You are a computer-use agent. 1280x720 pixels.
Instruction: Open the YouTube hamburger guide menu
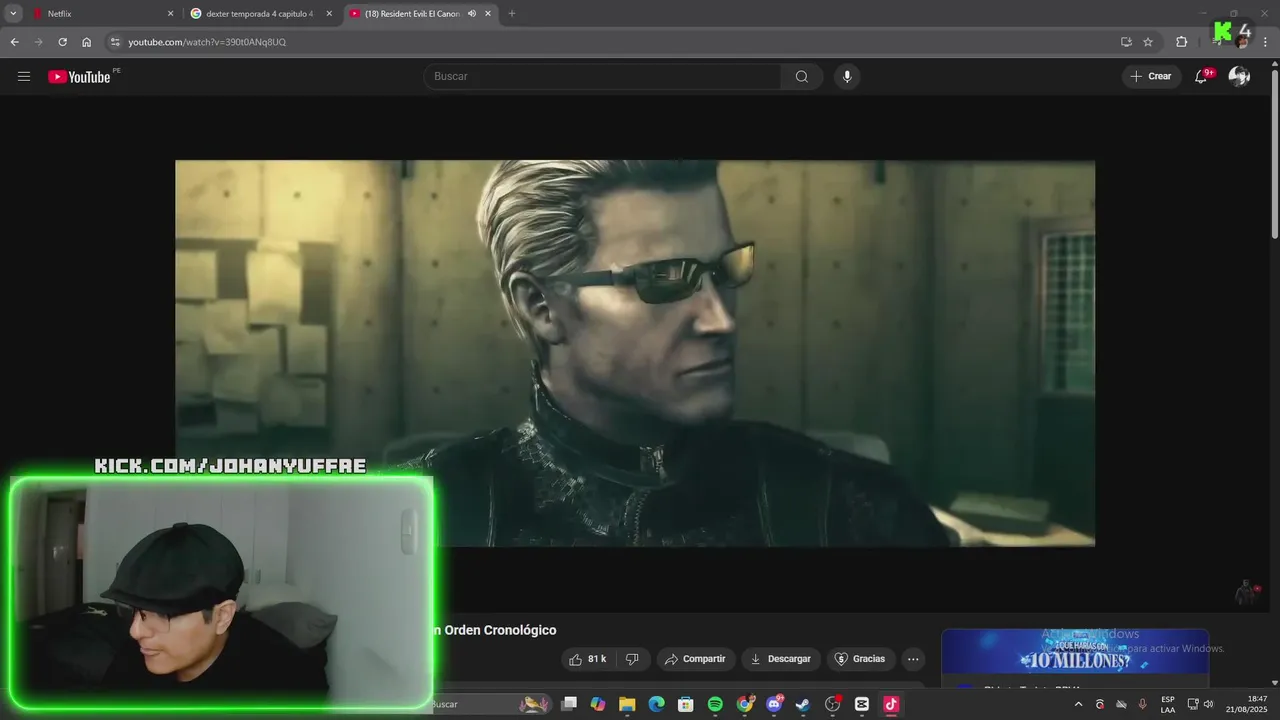(24, 76)
